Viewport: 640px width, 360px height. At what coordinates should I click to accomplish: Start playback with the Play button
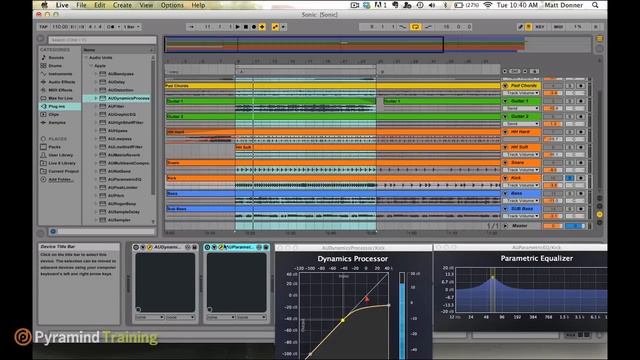tap(238, 27)
